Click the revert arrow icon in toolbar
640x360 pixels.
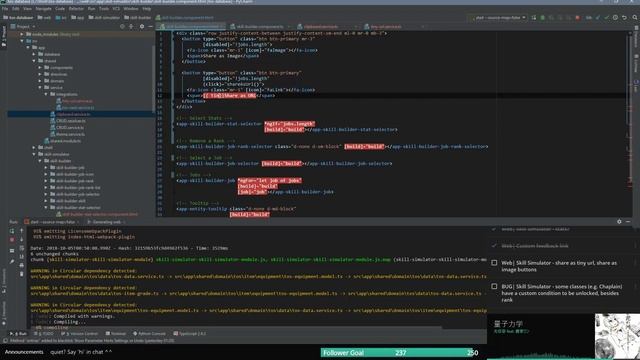[624, 18]
